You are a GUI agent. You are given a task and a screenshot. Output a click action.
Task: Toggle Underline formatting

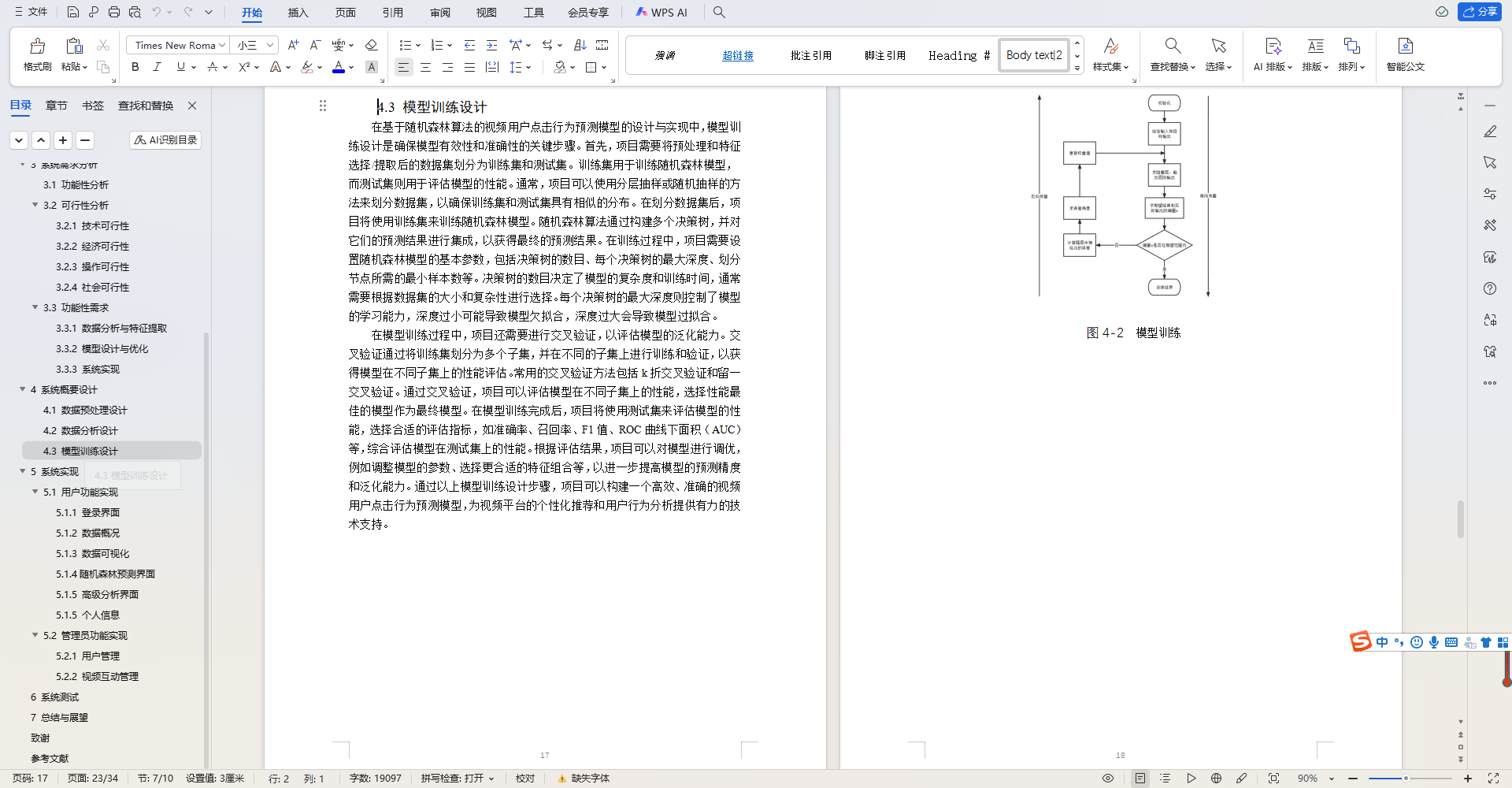181,67
